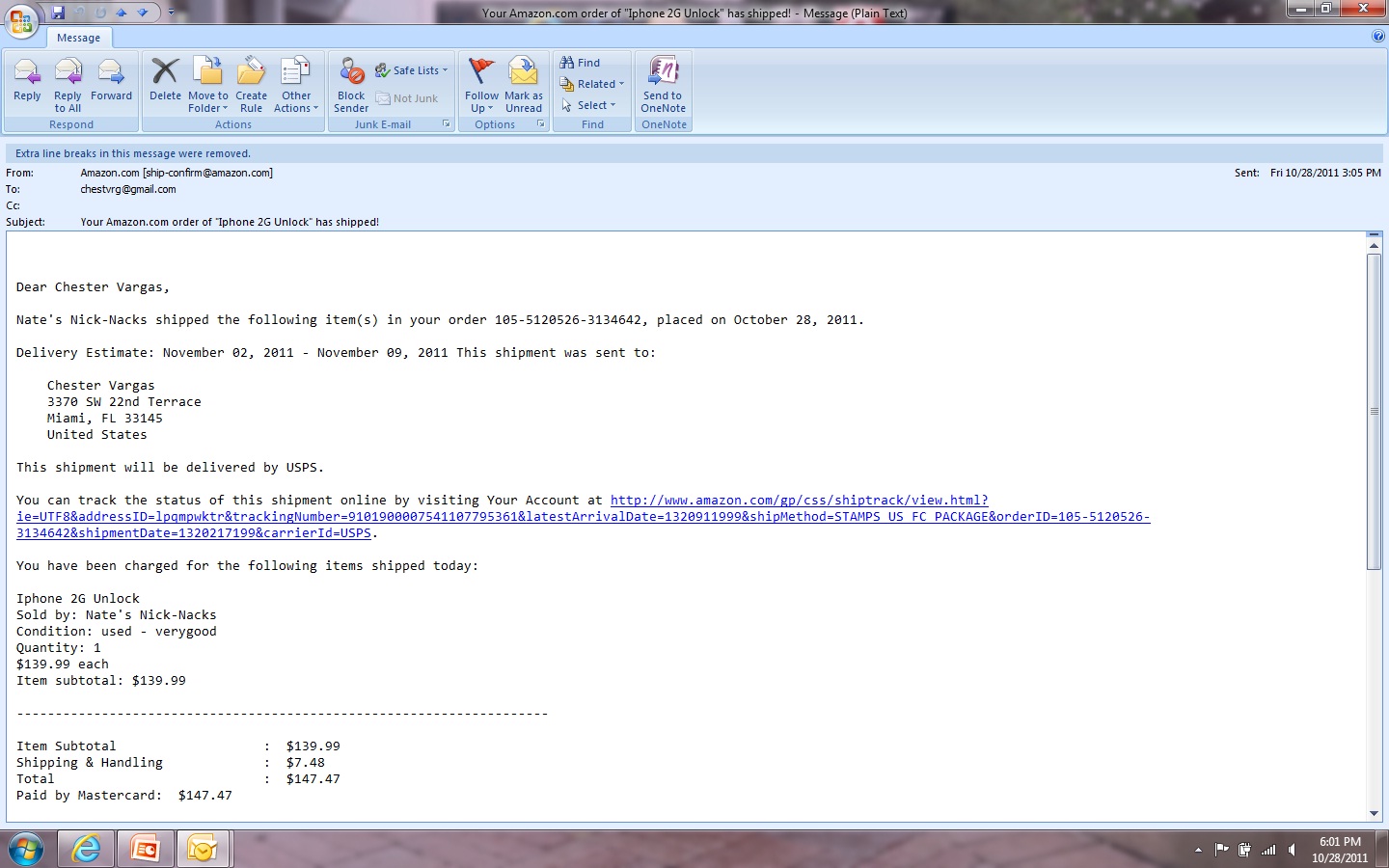Click the subject line text
1389x868 pixels.
[230, 222]
